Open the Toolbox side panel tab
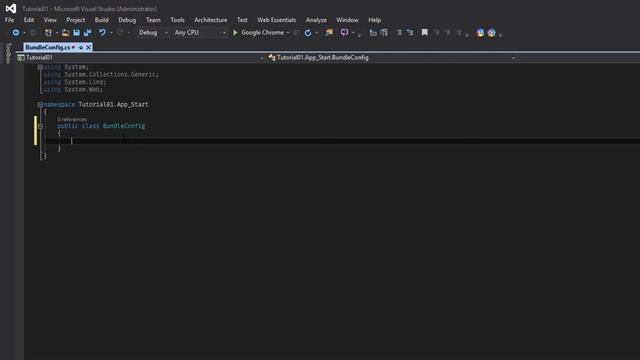 8,53
